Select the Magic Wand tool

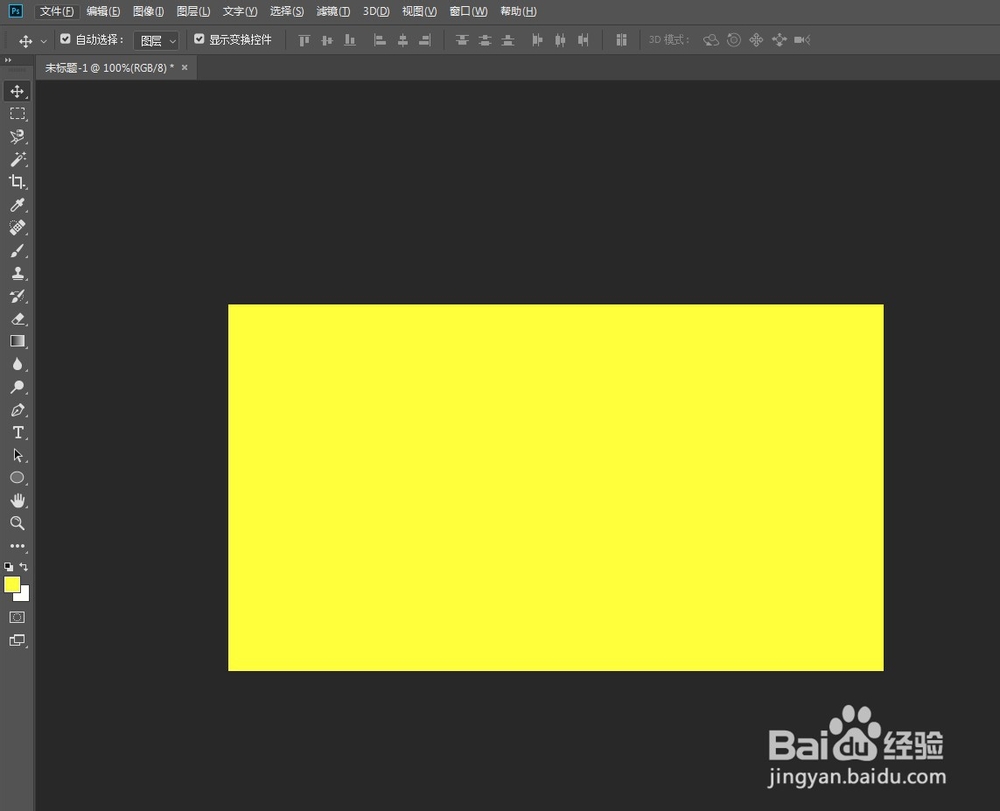tap(17, 159)
